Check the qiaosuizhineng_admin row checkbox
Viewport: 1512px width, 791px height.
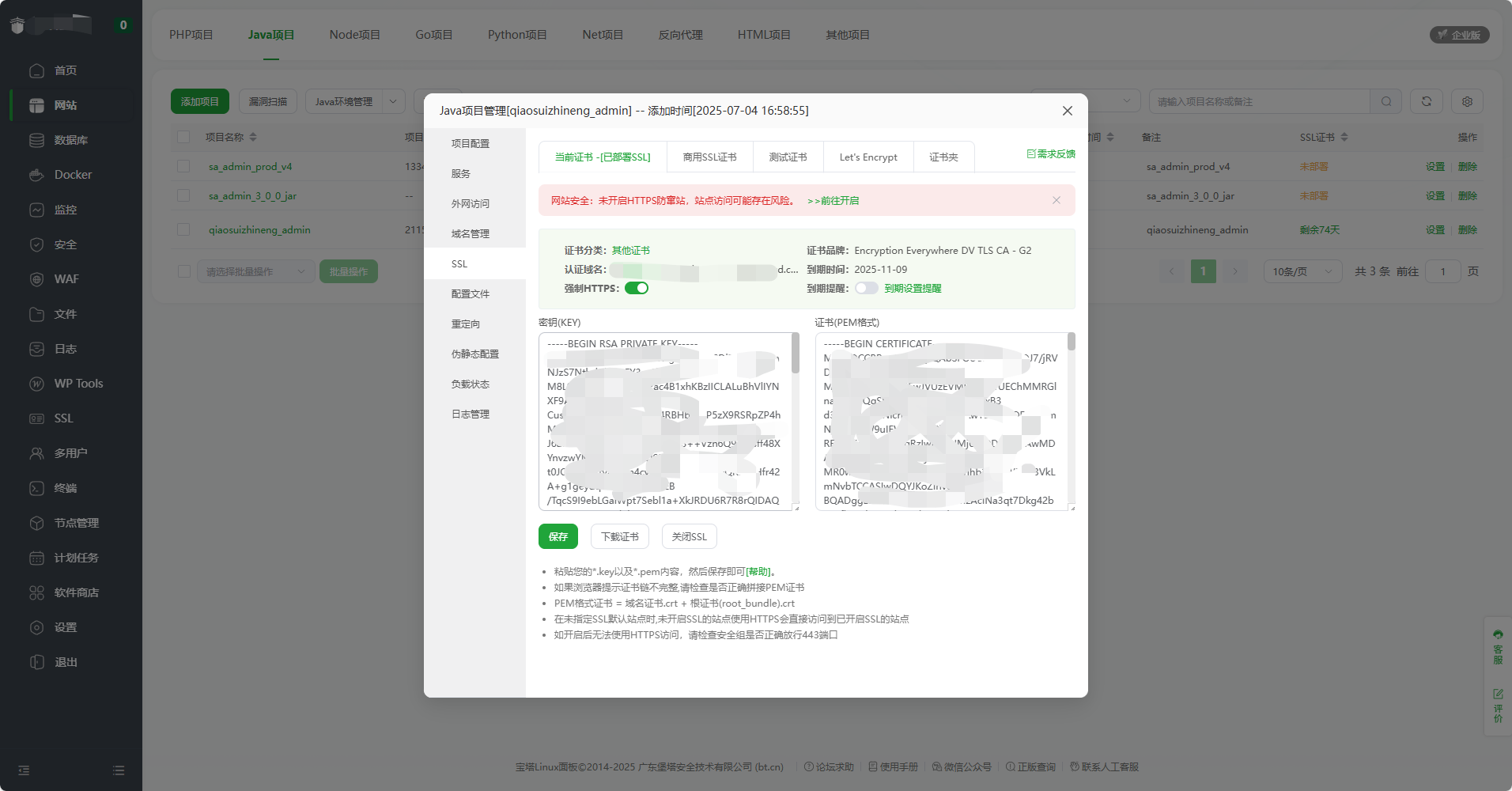[x=183, y=229]
